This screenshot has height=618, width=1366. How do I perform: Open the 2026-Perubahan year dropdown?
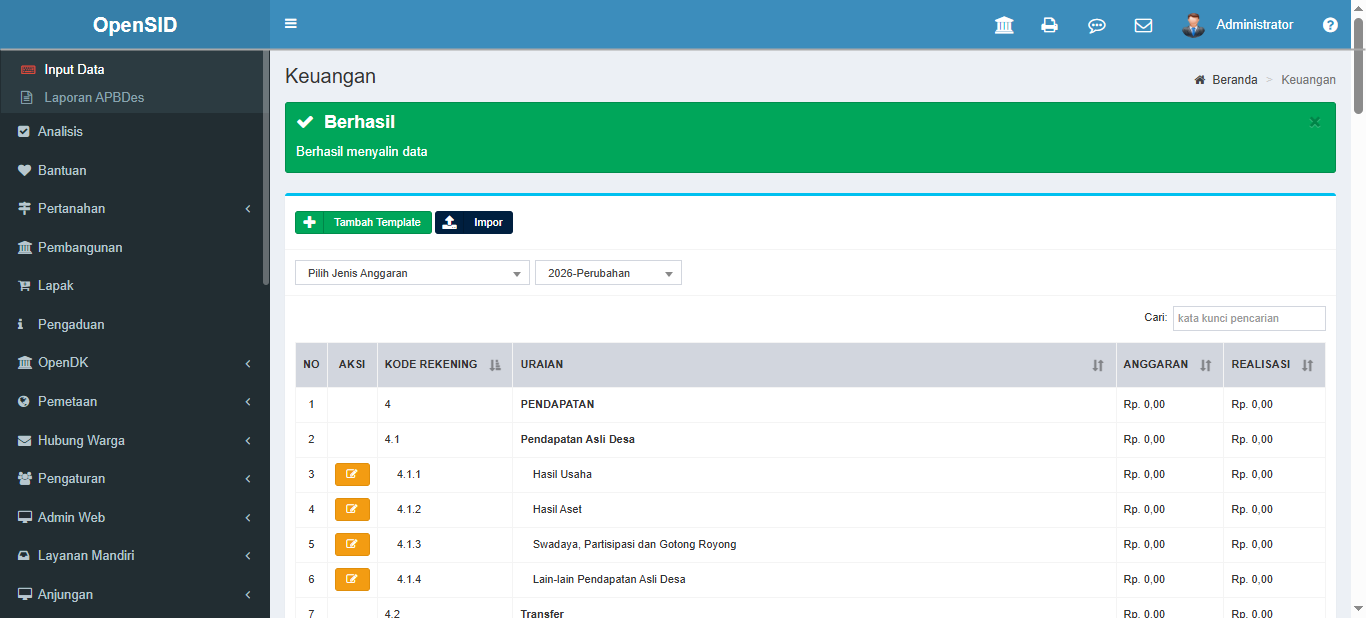pyautogui.click(x=608, y=273)
